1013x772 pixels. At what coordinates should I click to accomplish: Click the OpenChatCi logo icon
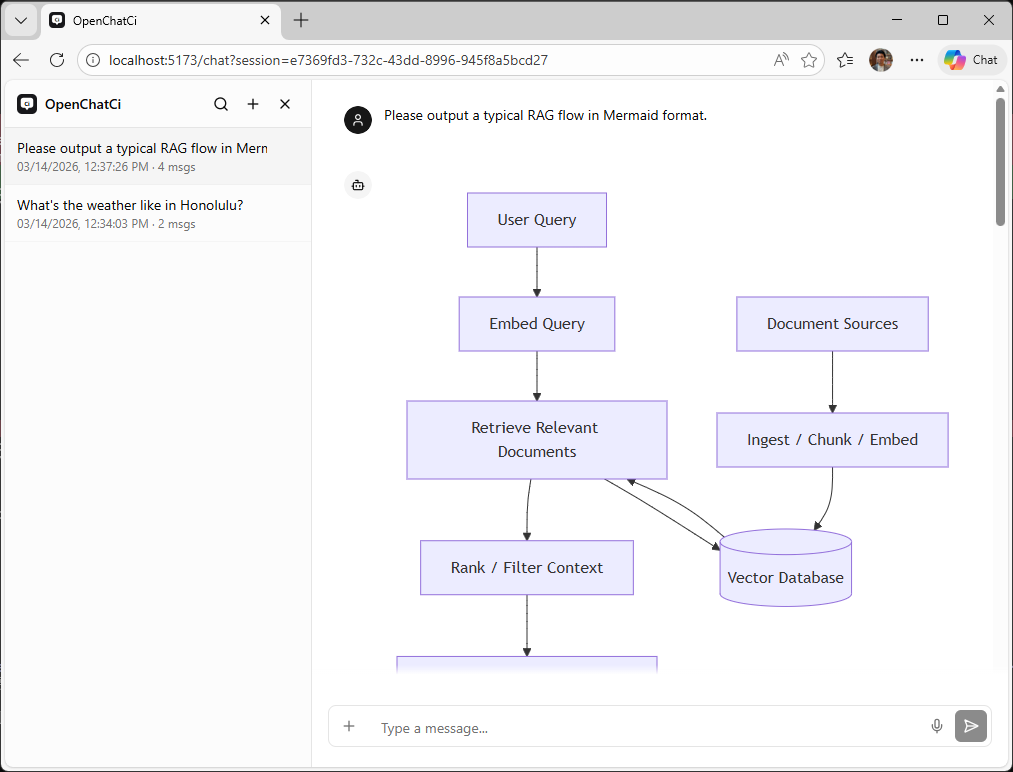(27, 104)
